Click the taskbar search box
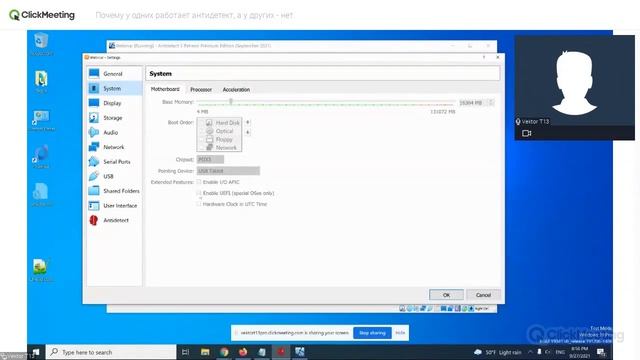The height and width of the screenshot is (360, 640). (x=111, y=352)
